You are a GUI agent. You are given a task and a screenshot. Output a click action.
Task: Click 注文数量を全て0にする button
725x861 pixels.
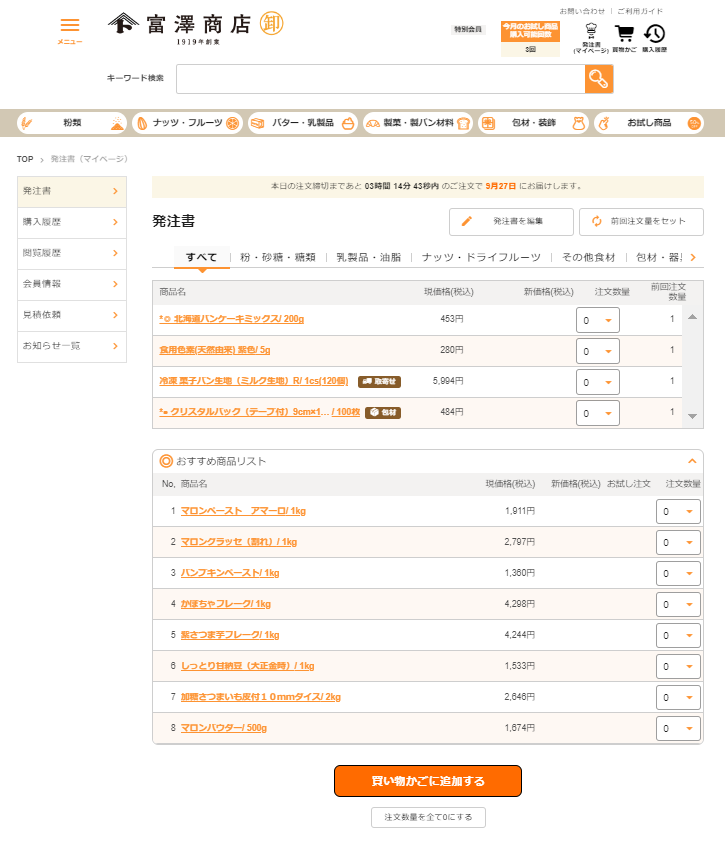pyautogui.click(x=428, y=817)
